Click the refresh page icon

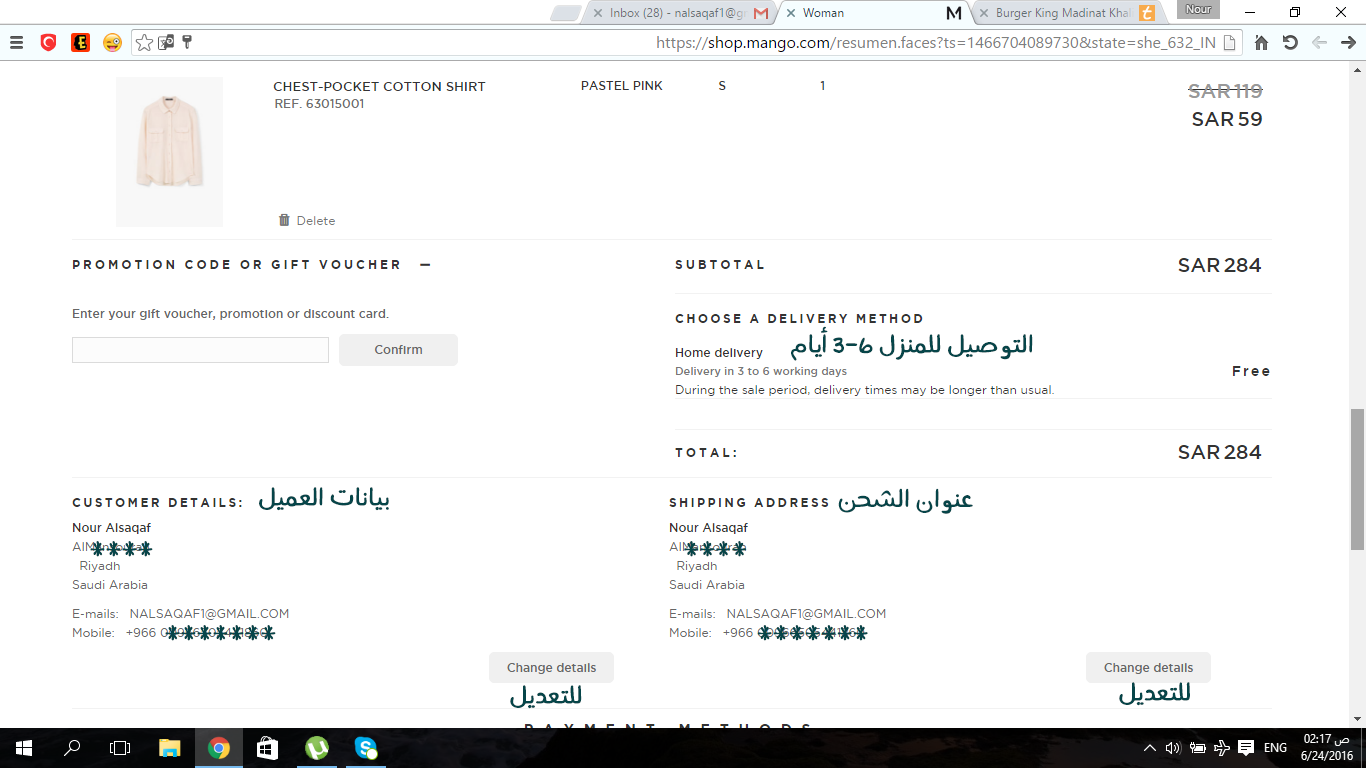pos(1291,43)
